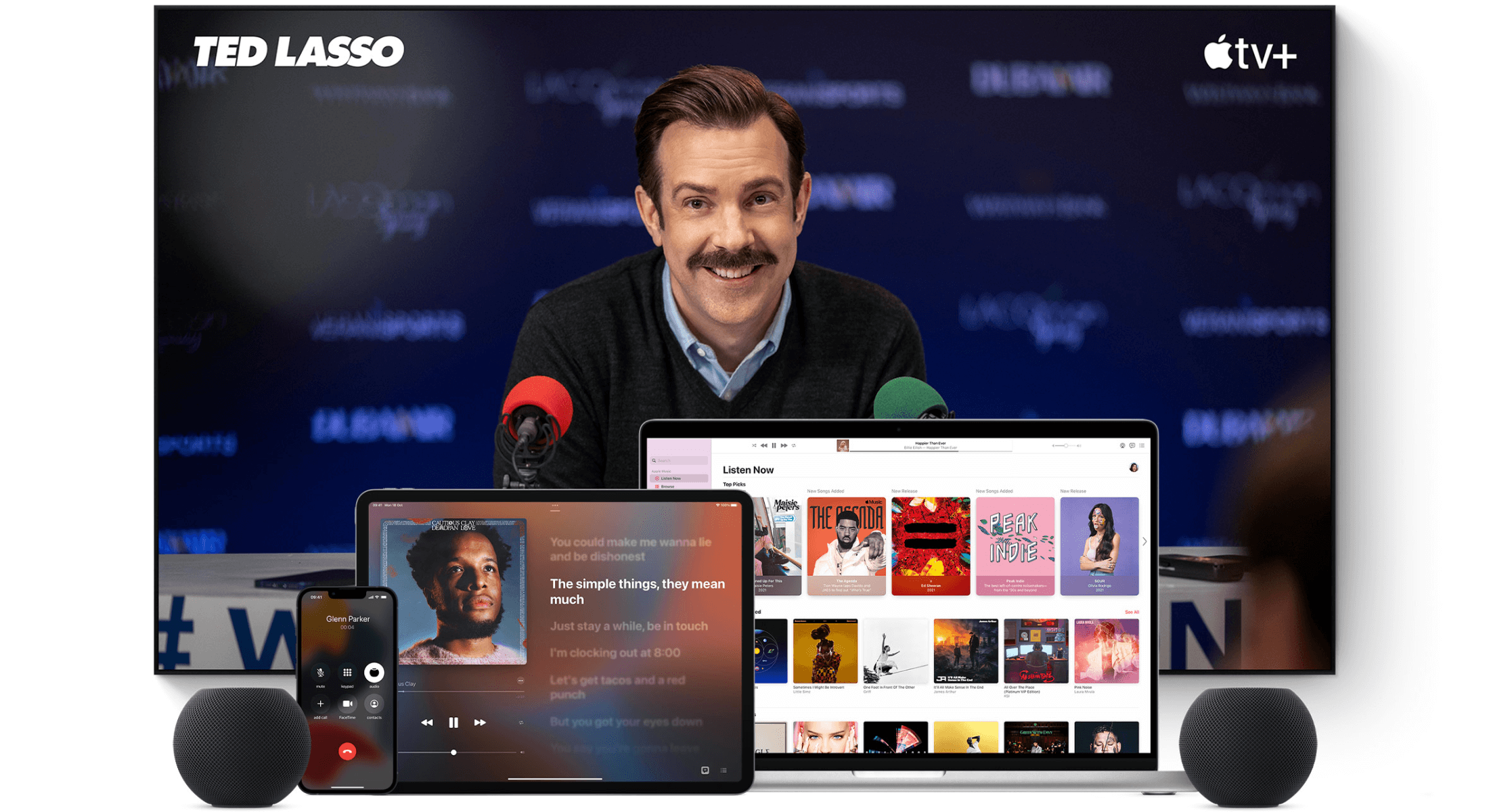Tap the keypad icon on iPhone
The image size is (1489, 812).
347,673
